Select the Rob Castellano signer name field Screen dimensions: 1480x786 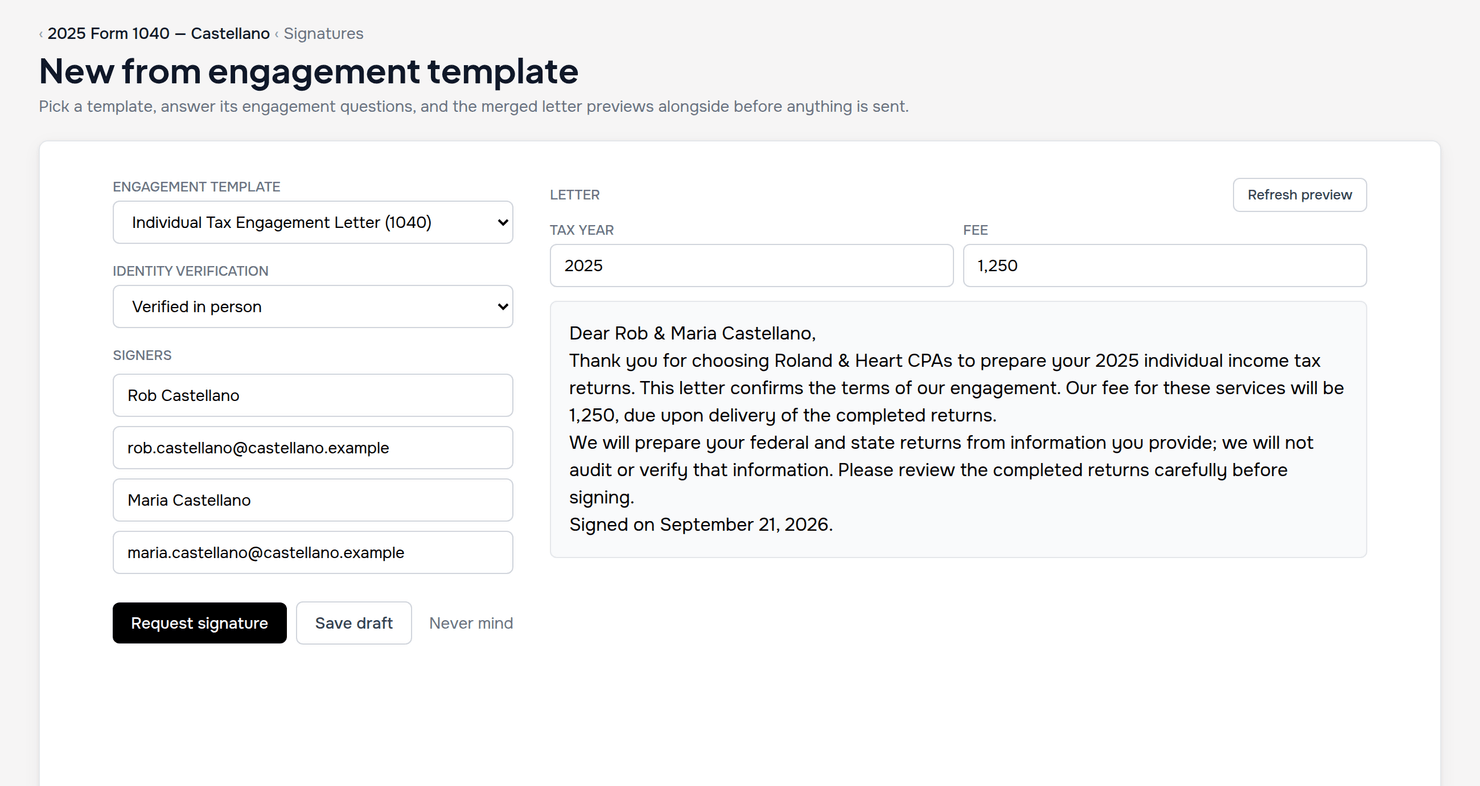pyautogui.click(x=313, y=396)
